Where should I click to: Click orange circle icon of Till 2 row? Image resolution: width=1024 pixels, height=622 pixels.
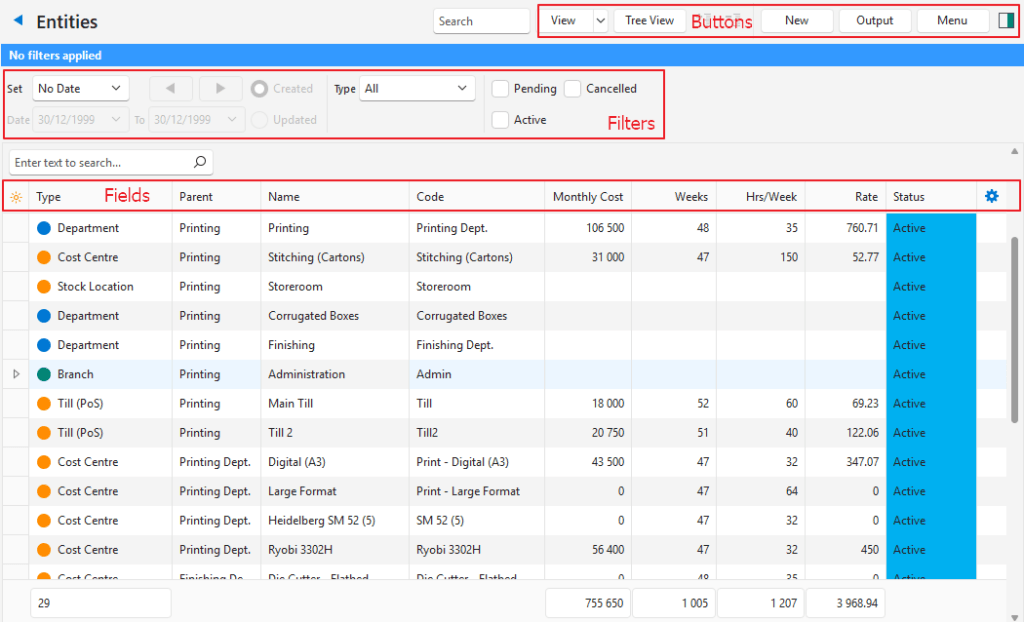point(44,433)
